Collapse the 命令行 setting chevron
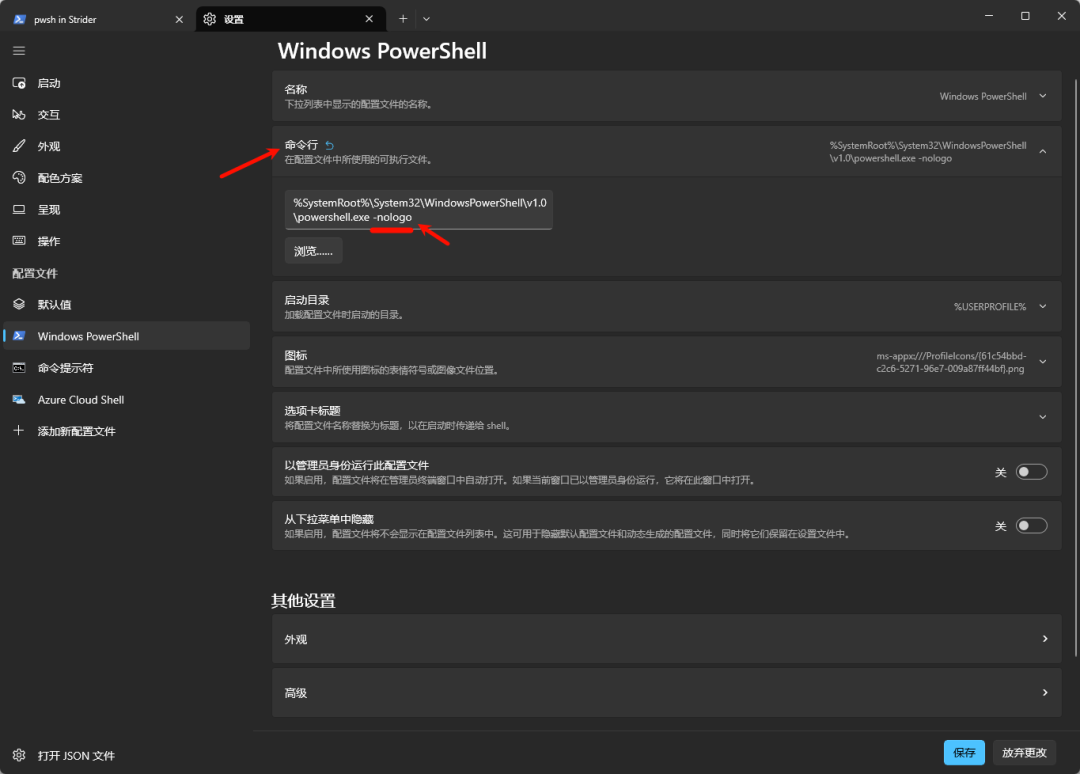Screen dimensions: 1080x774 coord(1043,151)
